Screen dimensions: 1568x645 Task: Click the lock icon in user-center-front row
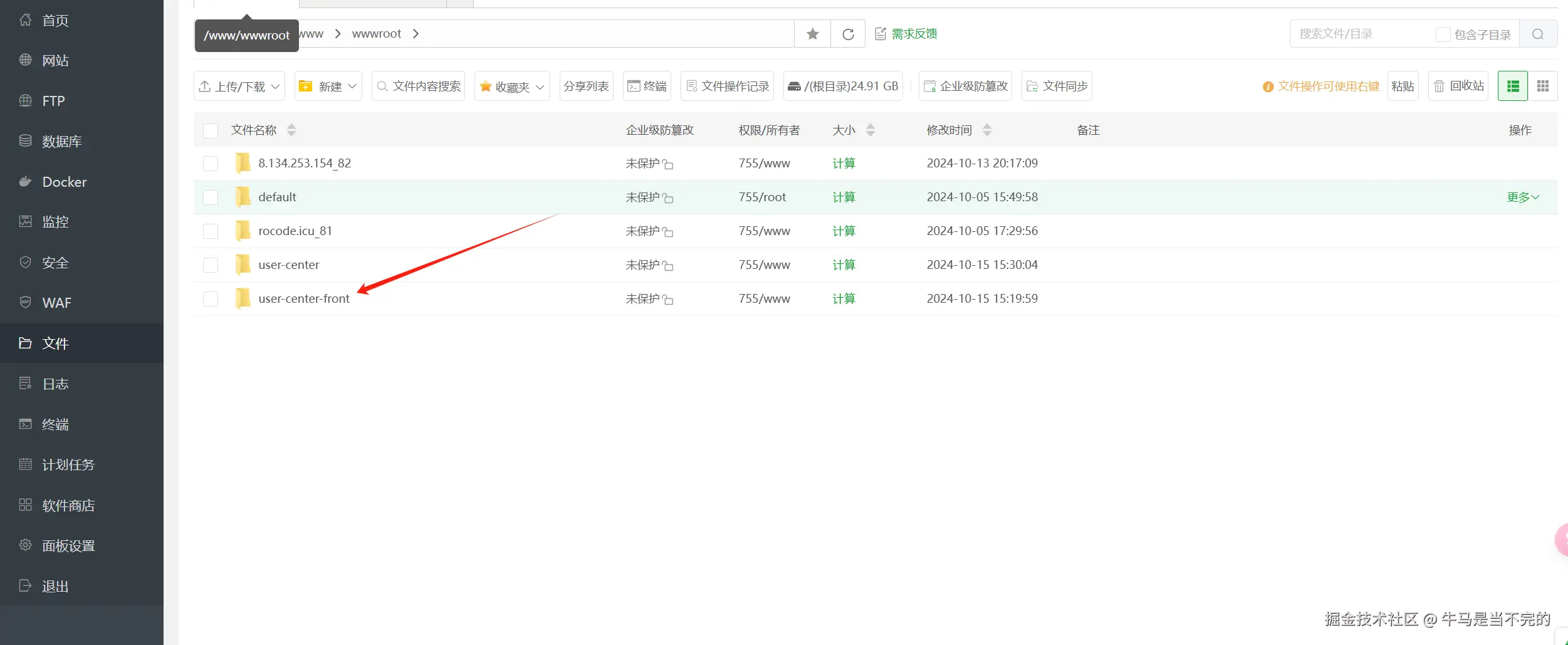click(x=668, y=300)
